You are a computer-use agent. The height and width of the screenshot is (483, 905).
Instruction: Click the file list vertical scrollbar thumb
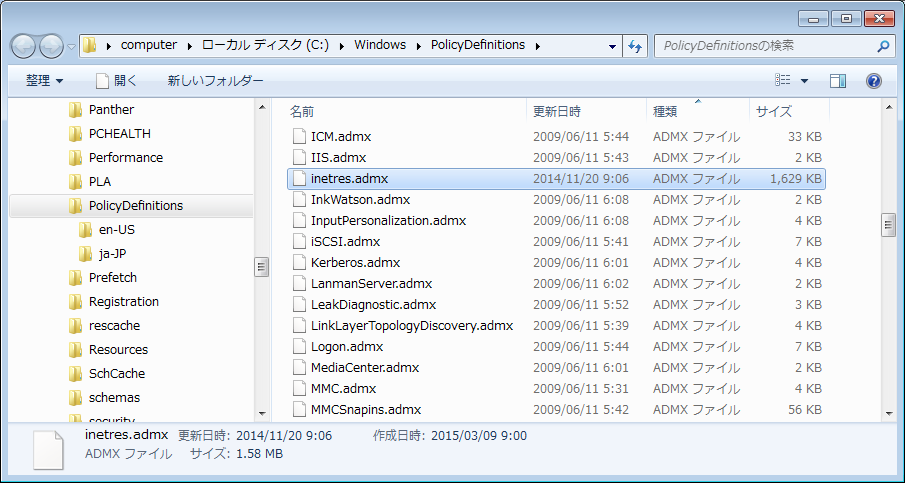click(x=887, y=225)
